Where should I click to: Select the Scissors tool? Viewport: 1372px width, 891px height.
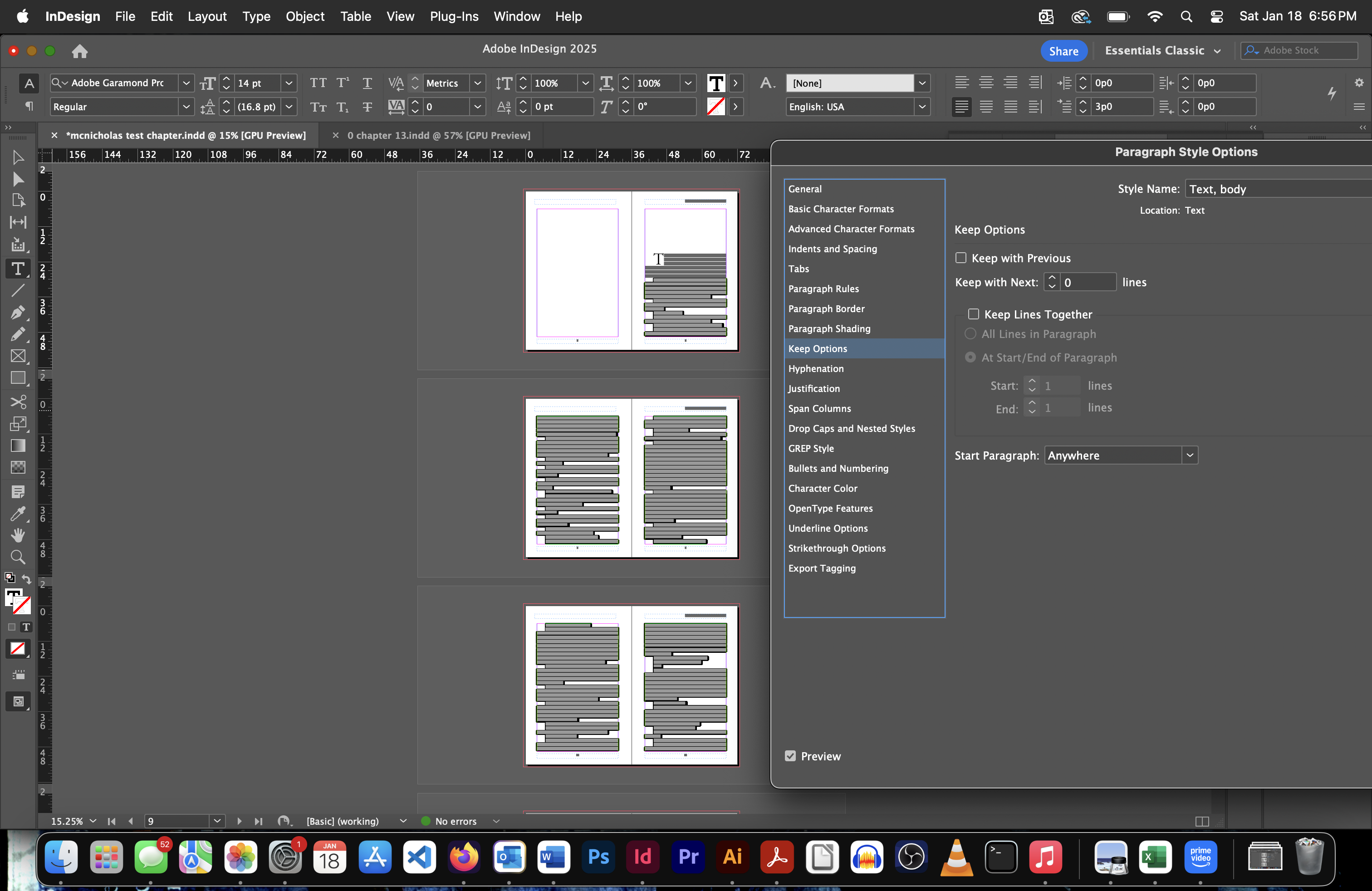(18, 402)
